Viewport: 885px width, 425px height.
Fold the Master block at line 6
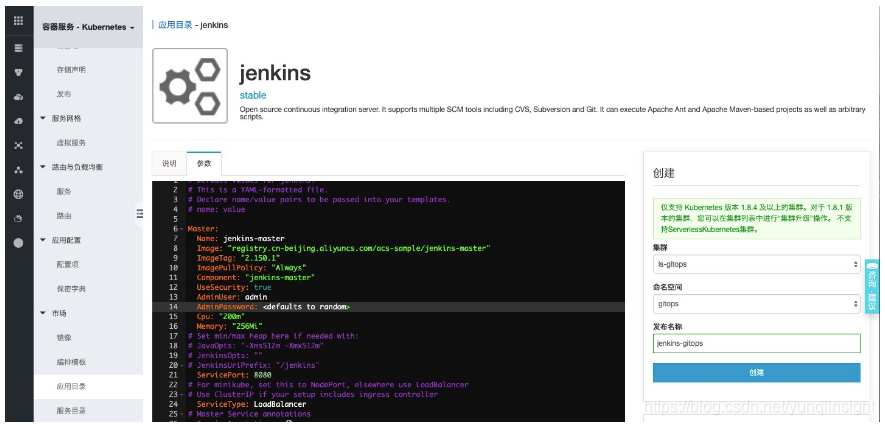point(182,229)
